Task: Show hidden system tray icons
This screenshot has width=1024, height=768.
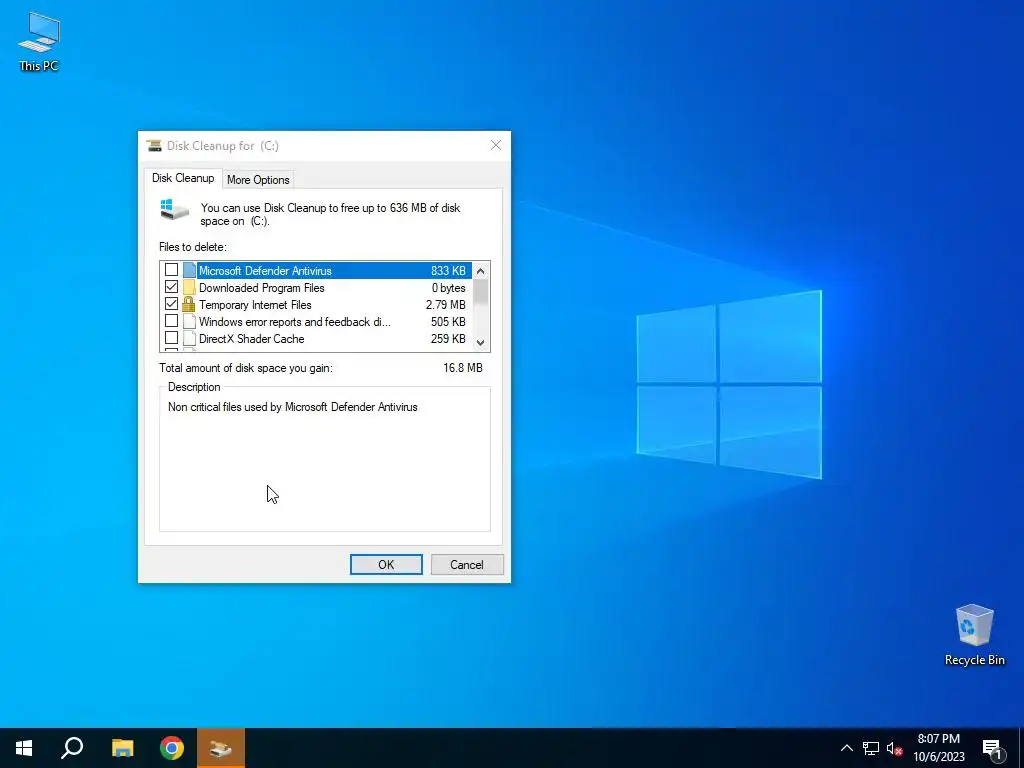Action: [x=846, y=748]
